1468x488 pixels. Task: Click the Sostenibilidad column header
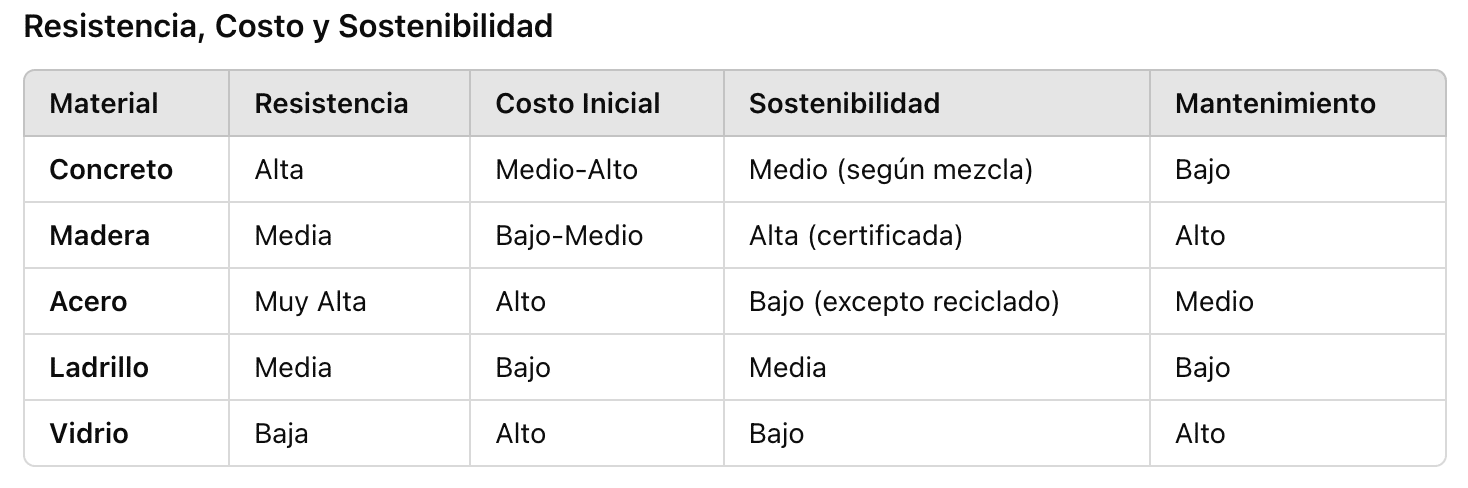tap(844, 103)
